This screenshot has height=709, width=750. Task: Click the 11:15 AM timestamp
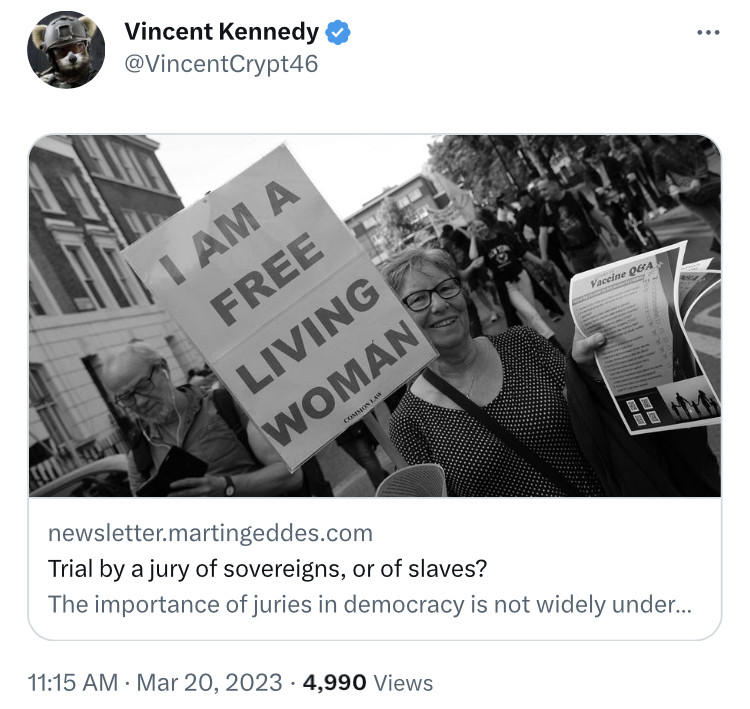[73, 683]
